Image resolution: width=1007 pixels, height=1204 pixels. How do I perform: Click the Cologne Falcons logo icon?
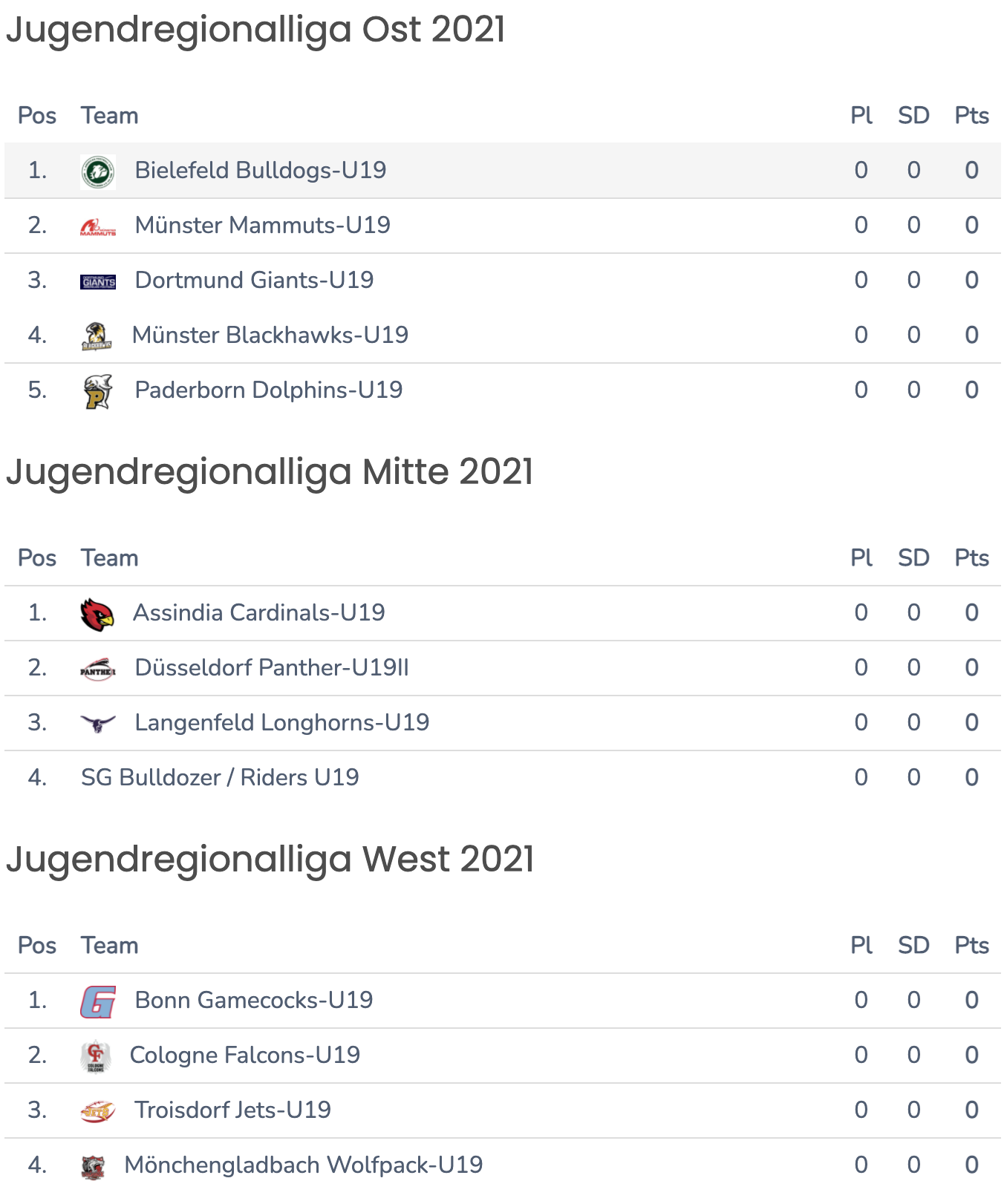pyautogui.click(x=95, y=1056)
